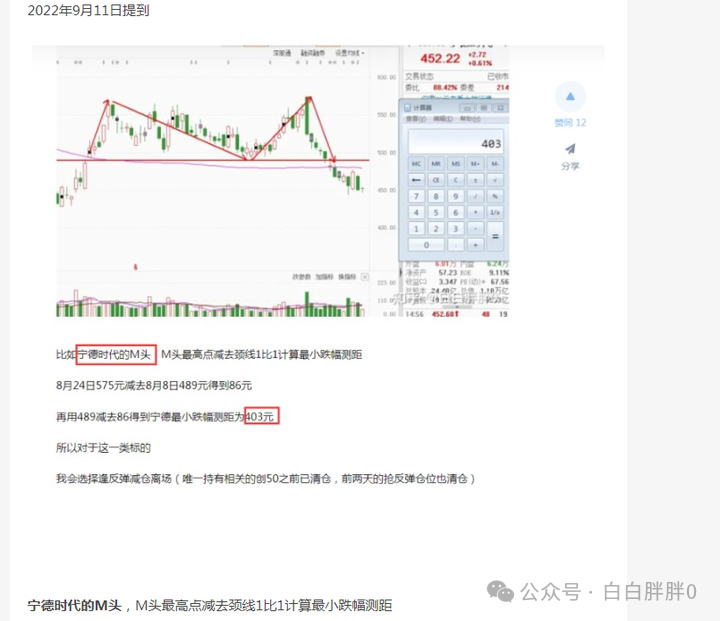Click the calculator CE key

[436, 180]
